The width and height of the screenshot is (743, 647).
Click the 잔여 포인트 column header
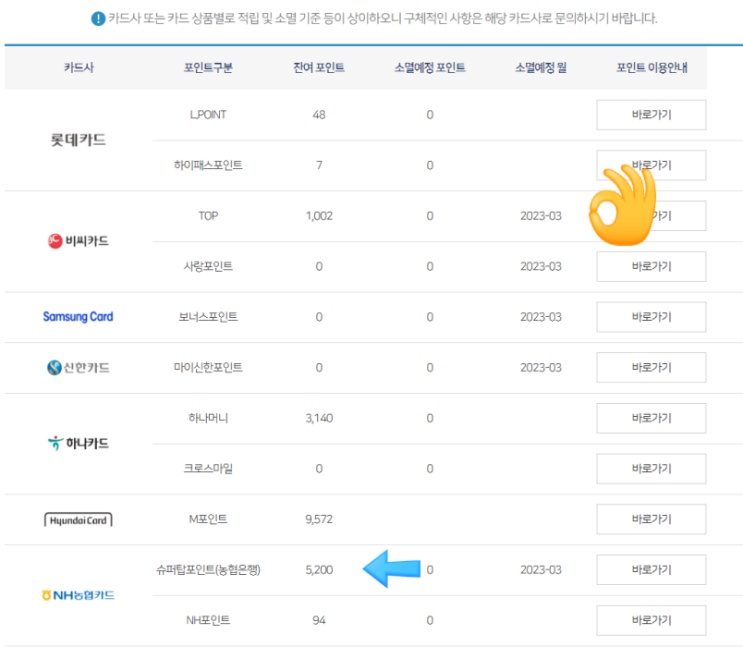click(x=319, y=68)
